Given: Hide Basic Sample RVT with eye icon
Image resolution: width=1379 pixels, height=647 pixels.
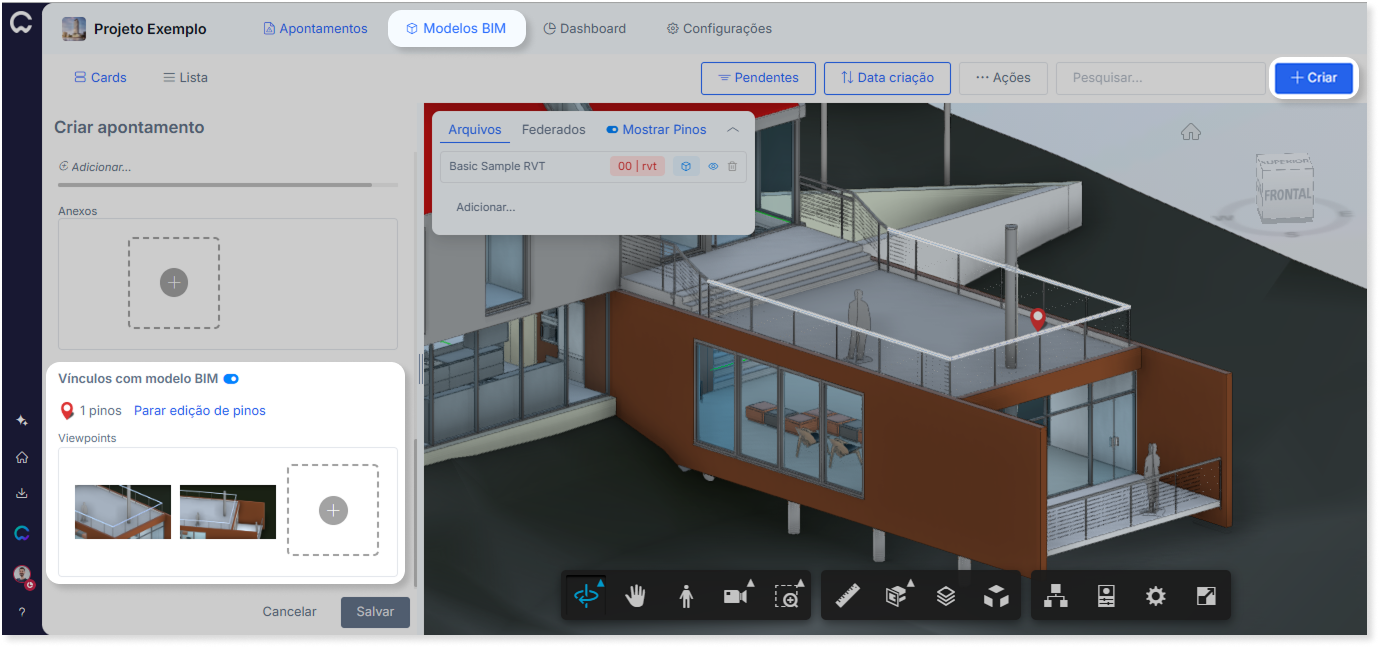Looking at the screenshot, I should [x=714, y=167].
